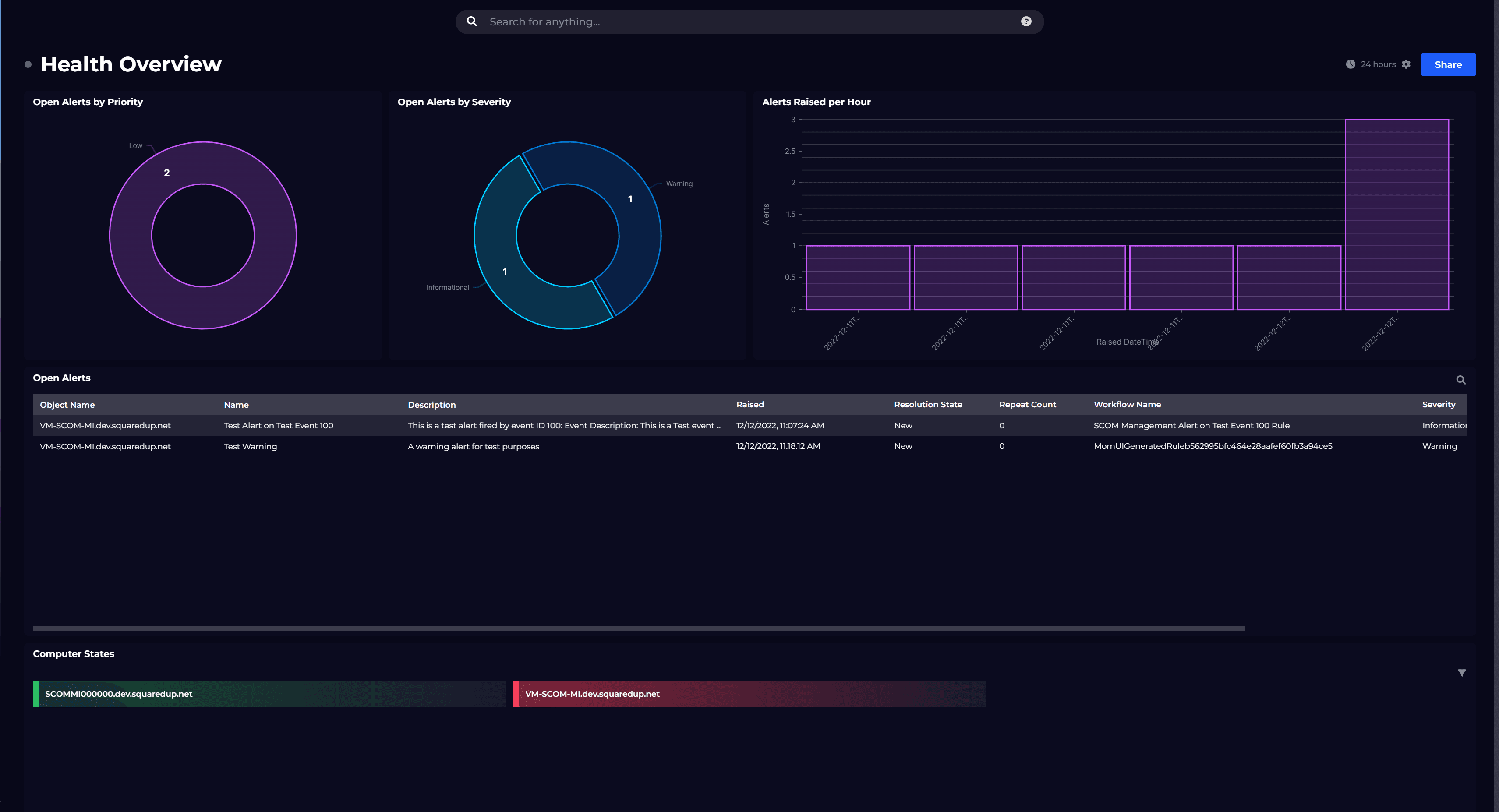This screenshot has width=1499, height=812.
Task: Click the search icon on the Open Alerts panel
Action: [1461, 380]
